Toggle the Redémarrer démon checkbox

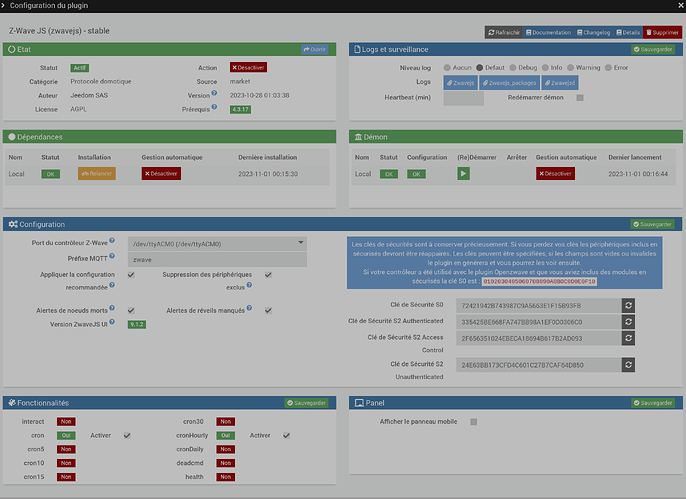pyautogui.click(x=580, y=98)
